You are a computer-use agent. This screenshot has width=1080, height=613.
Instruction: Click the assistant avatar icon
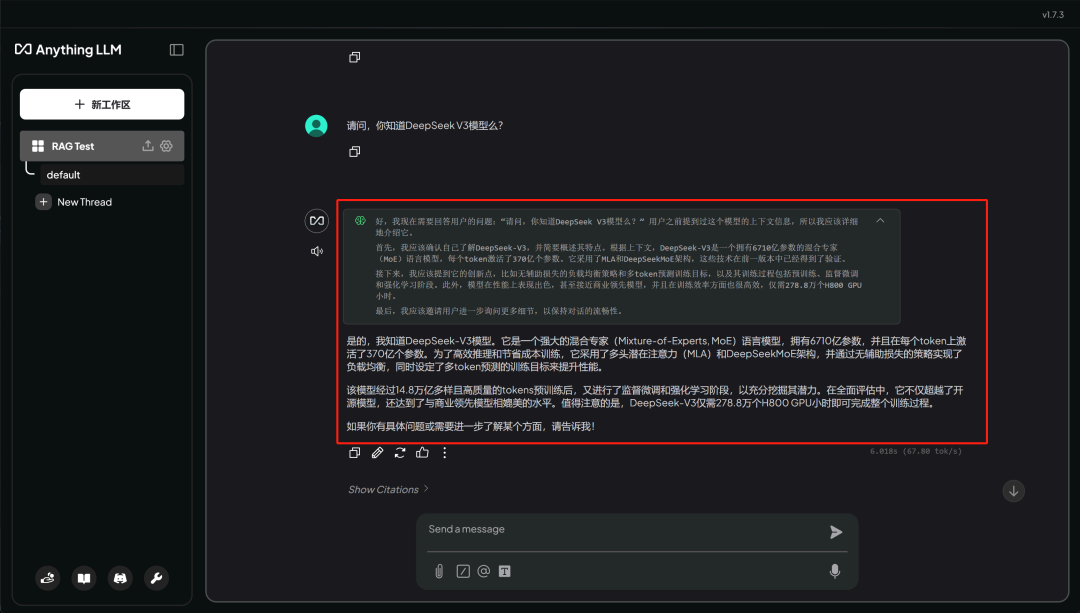click(x=317, y=220)
